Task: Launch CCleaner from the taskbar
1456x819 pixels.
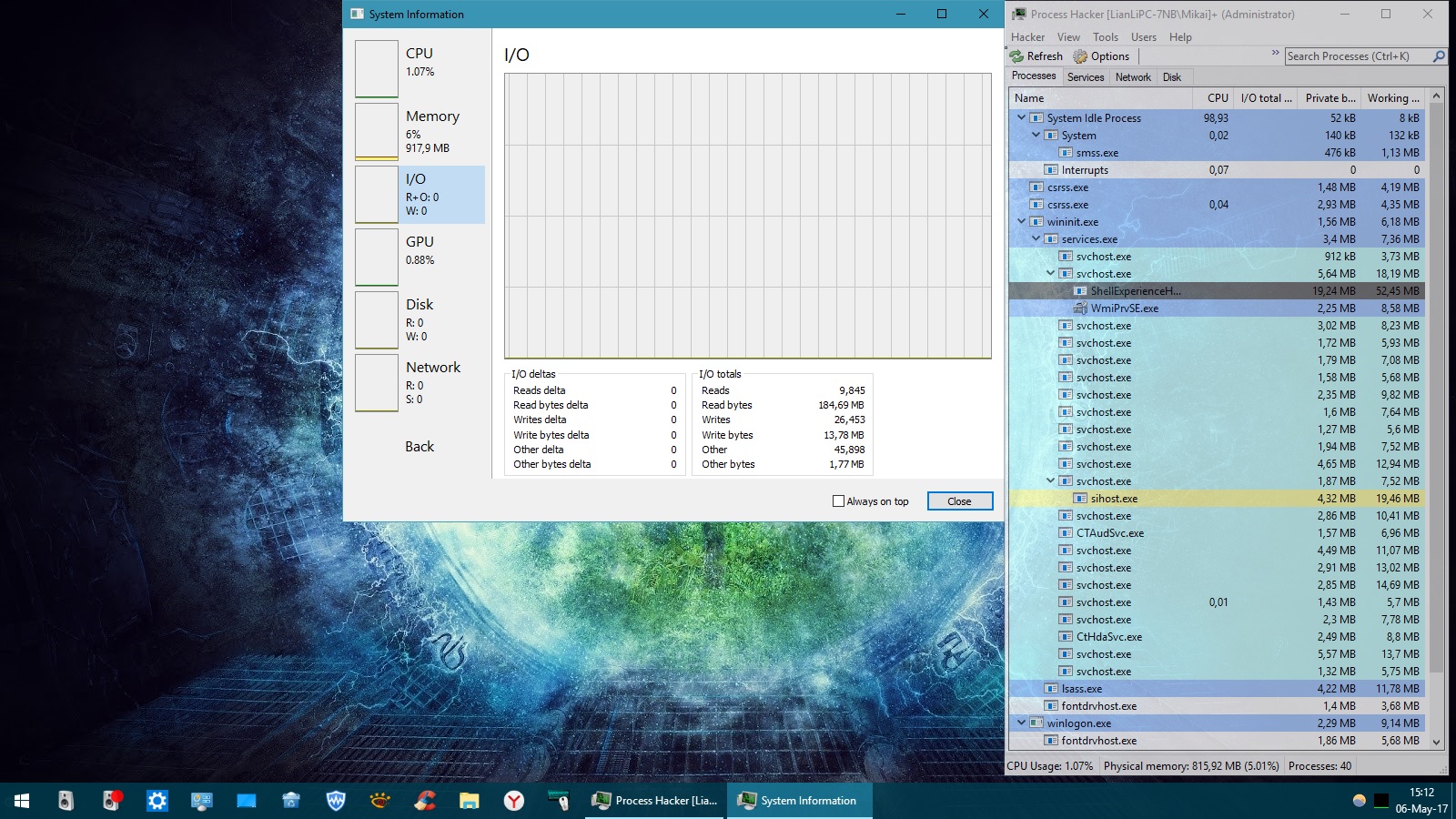Action: pyautogui.click(x=425, y=801)
